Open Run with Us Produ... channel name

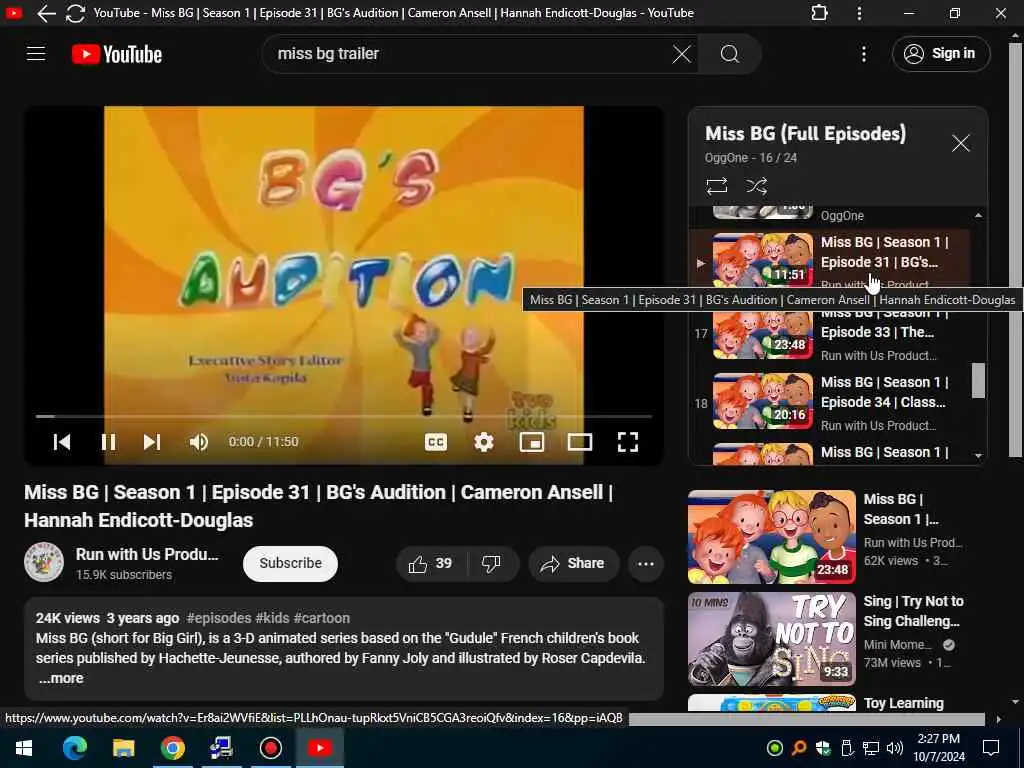click(147, 554)
